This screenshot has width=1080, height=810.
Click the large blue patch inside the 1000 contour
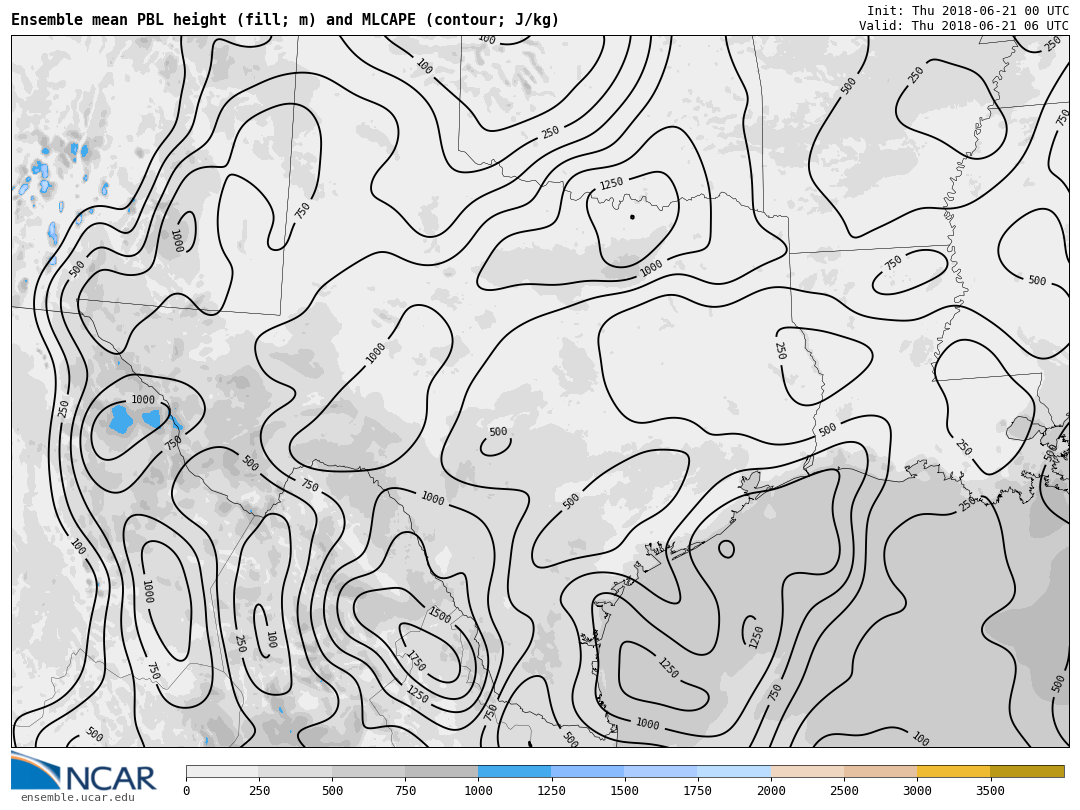[121, 420]
